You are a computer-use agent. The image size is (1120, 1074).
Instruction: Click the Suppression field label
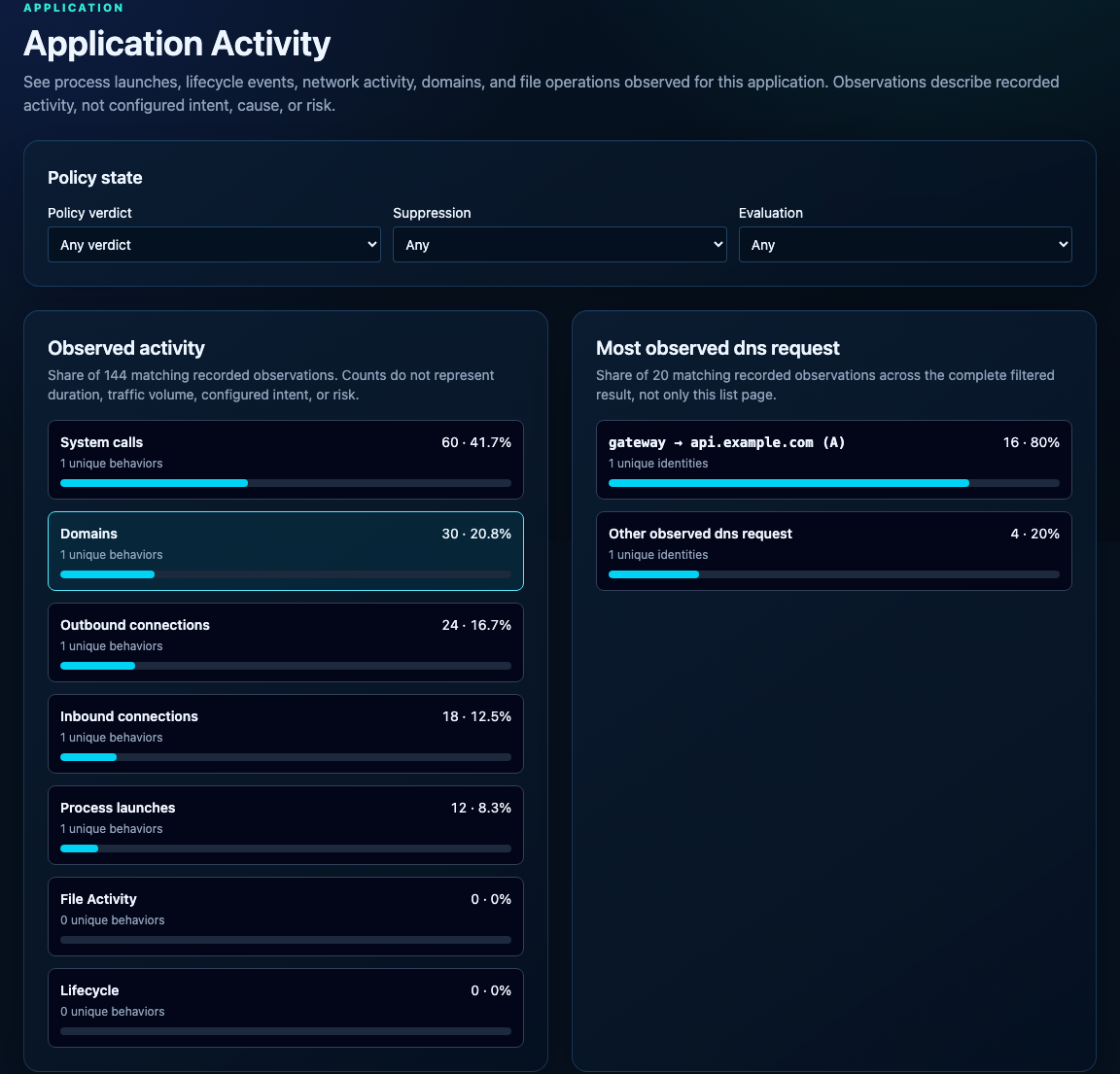pyautogui.click(x=432, y=213)
